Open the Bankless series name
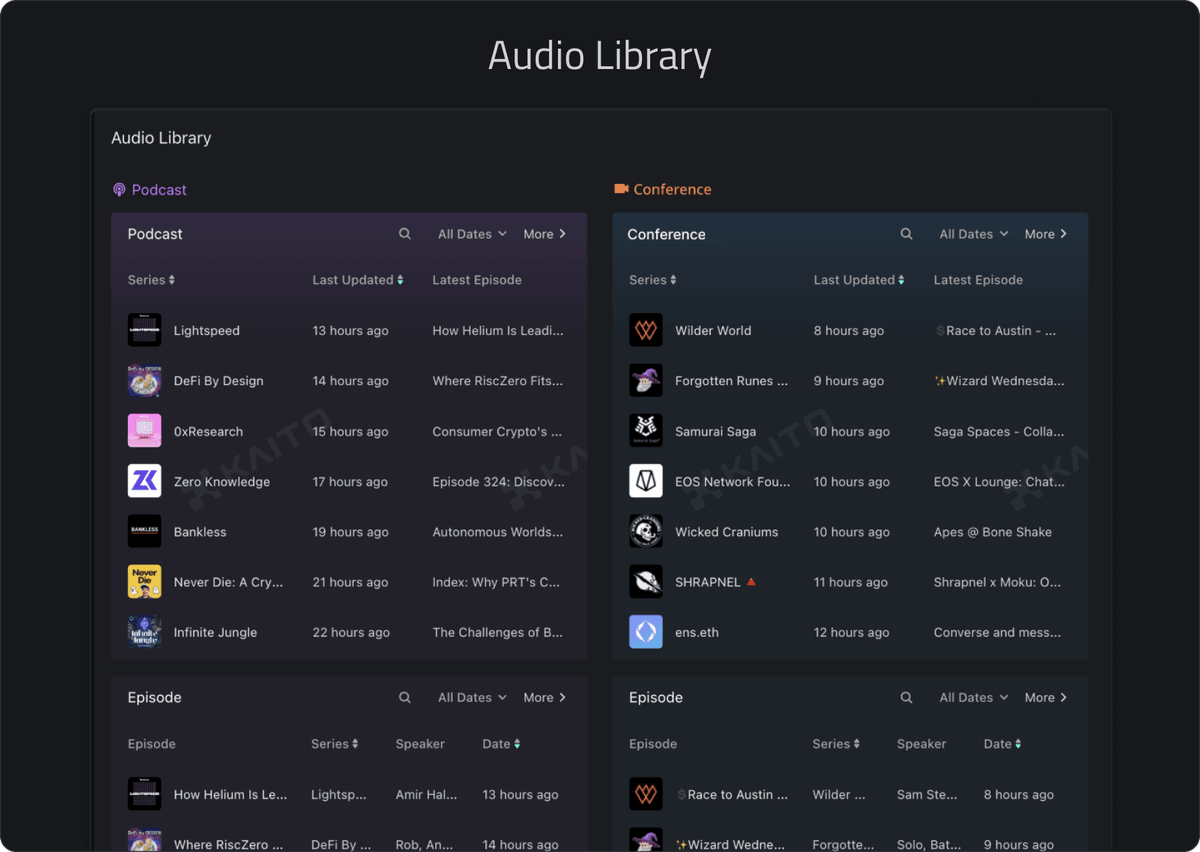 click(200, 532)
